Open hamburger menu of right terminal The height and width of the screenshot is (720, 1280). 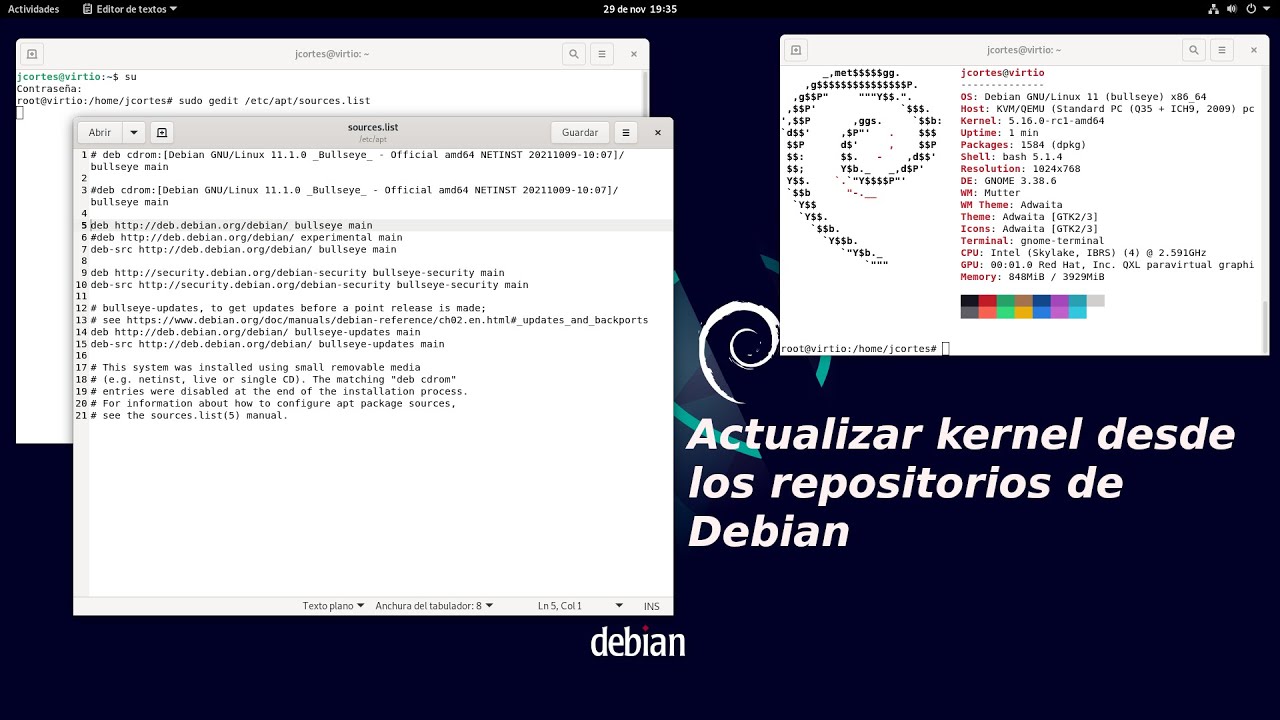pos(1221,49)
